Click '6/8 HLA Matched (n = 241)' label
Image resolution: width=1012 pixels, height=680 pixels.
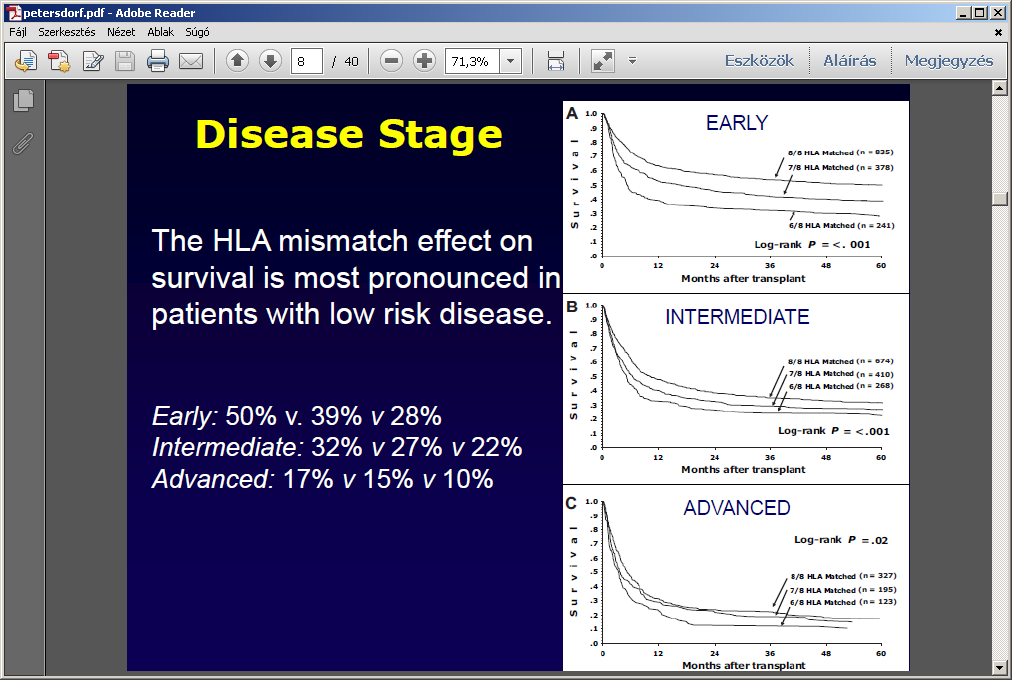tap(842, 225)
